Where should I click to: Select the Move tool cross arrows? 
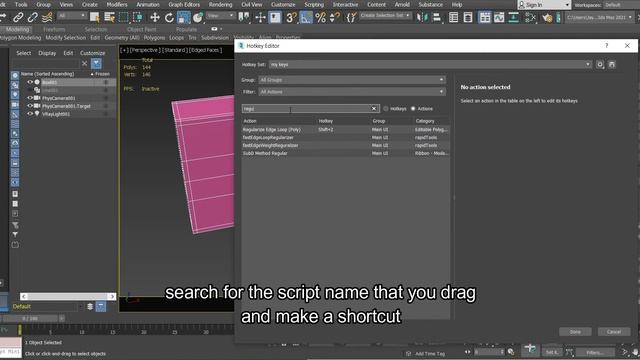(155, 17)
